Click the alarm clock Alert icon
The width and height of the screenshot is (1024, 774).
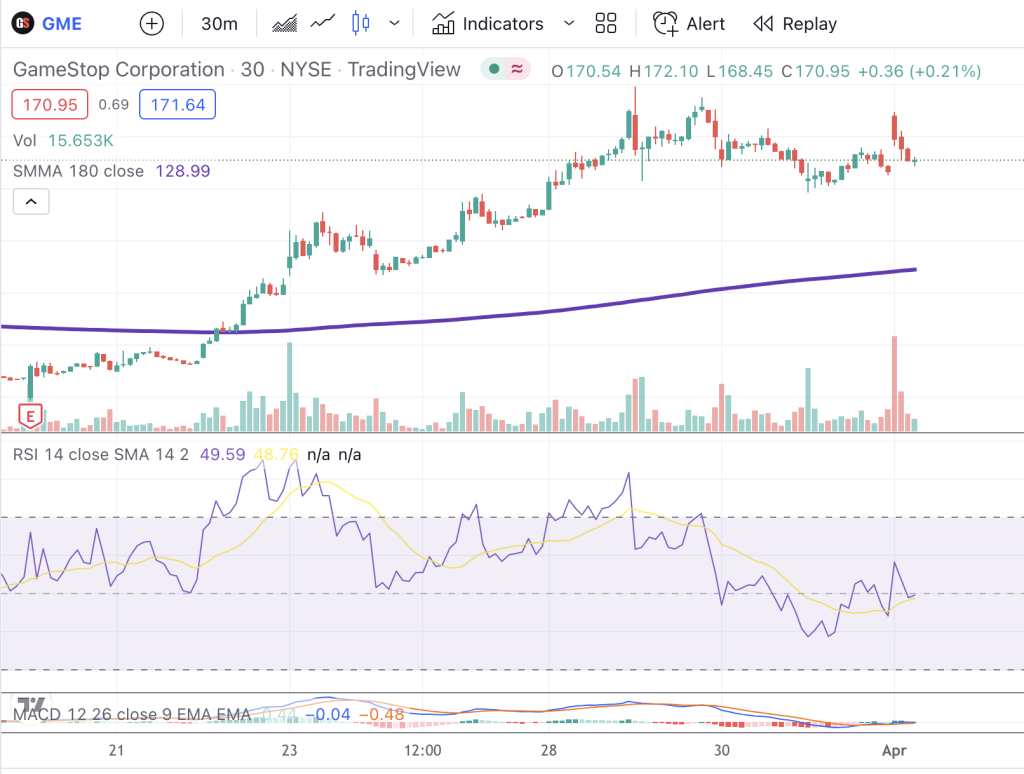point(665,24)
